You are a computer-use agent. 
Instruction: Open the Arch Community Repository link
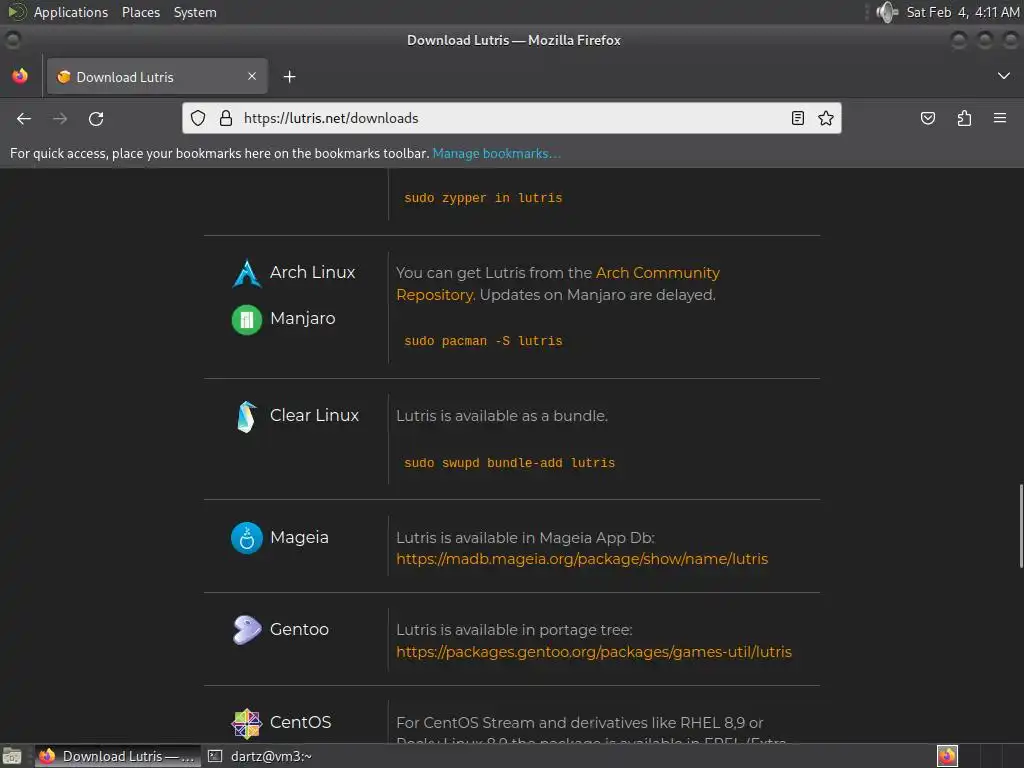coord(657,272)
